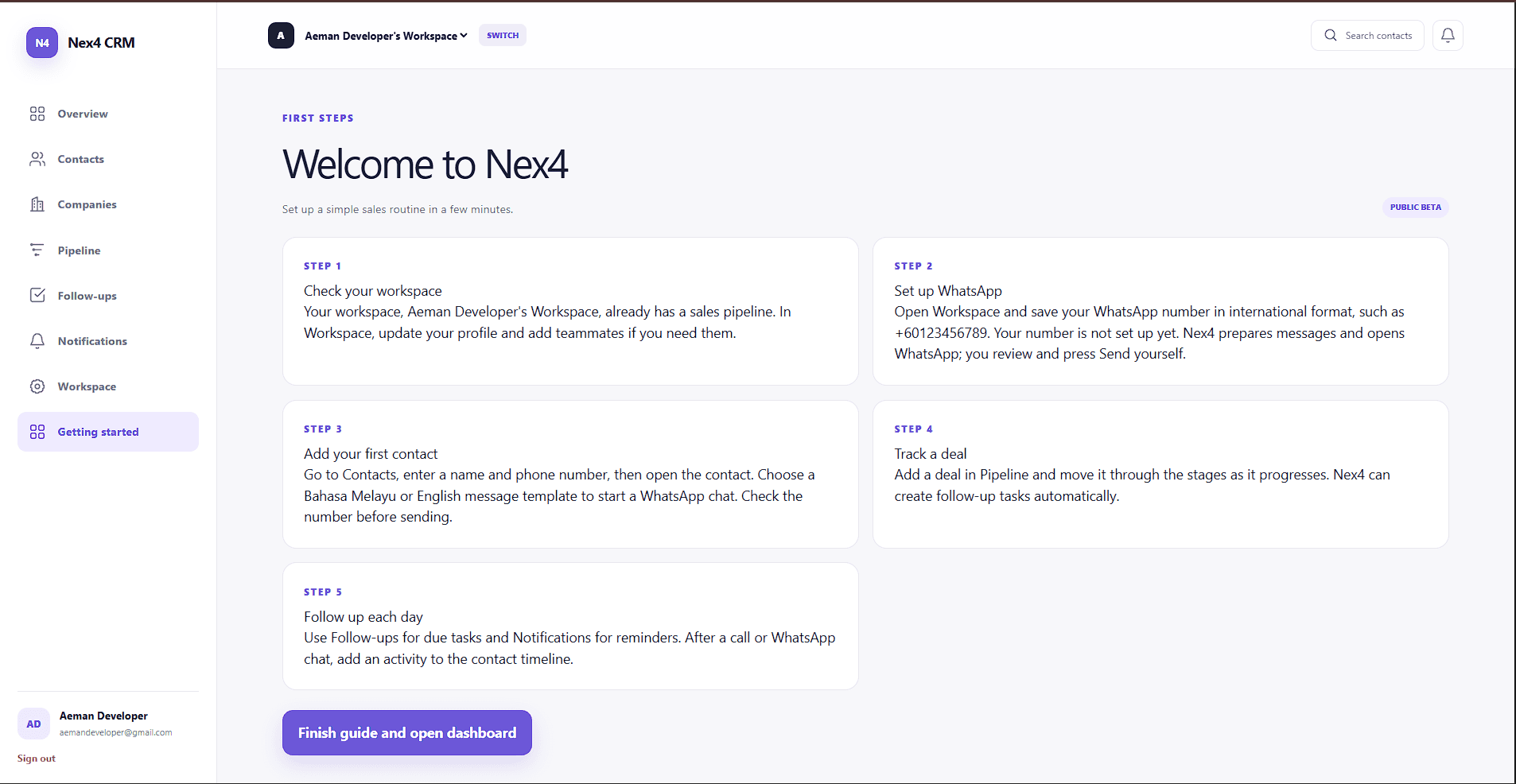Expand the Aeman Developer's Workspace dropdown
The width and height of the screenshot is (1516, 784).
(386, 36)
